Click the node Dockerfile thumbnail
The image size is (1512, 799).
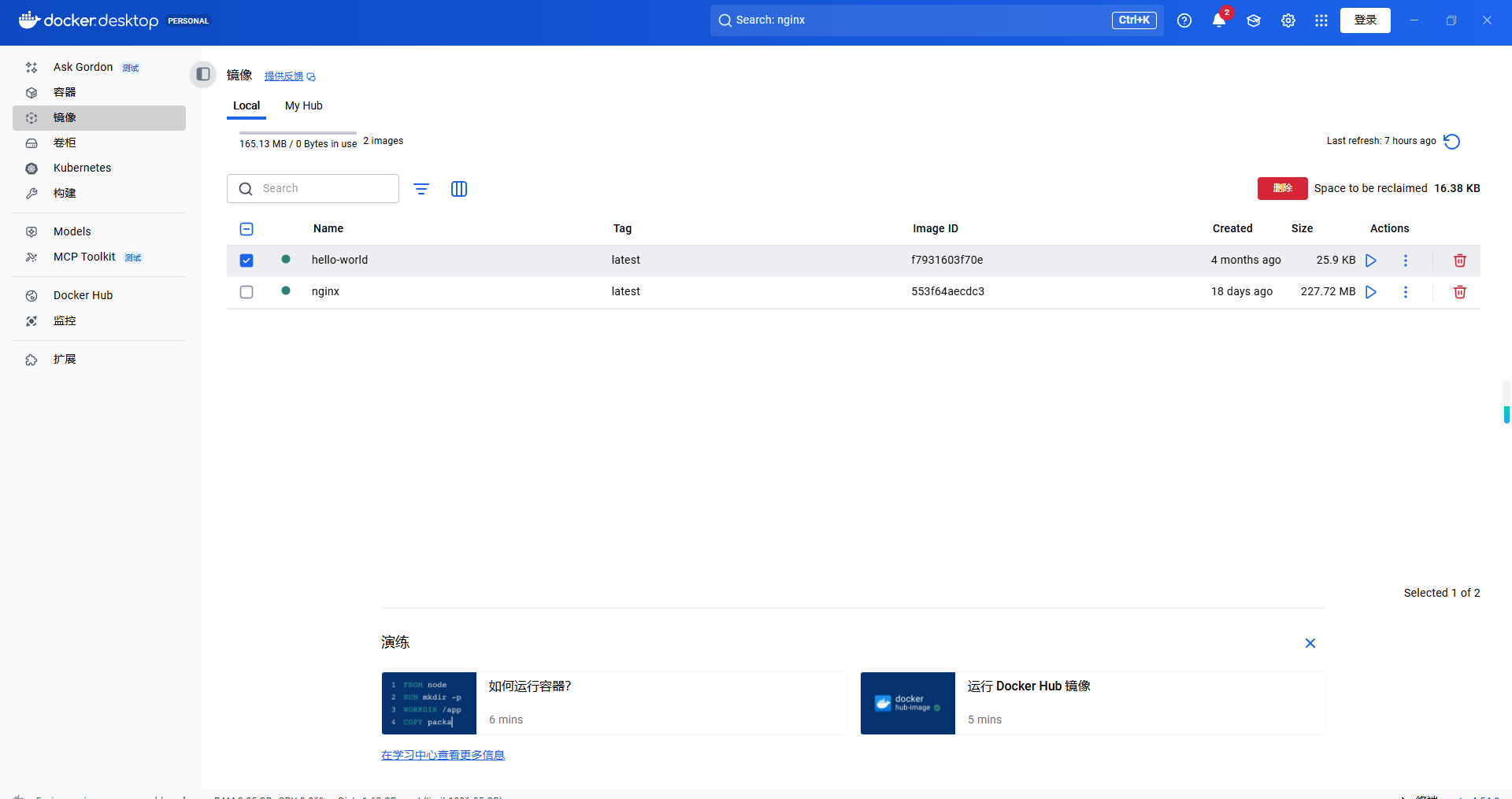pos(429,704)
